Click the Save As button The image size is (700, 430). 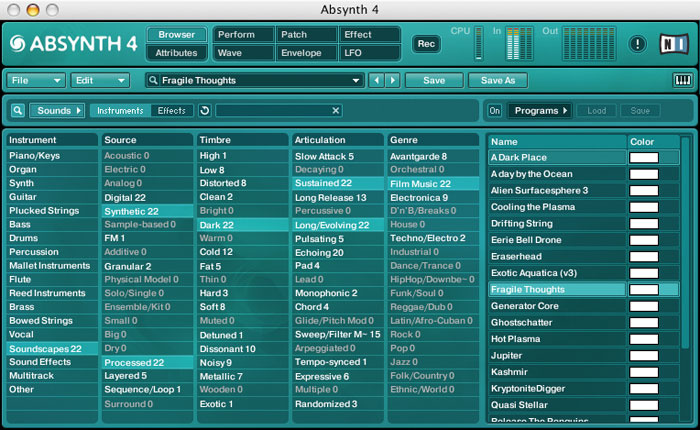click(498, 80)
